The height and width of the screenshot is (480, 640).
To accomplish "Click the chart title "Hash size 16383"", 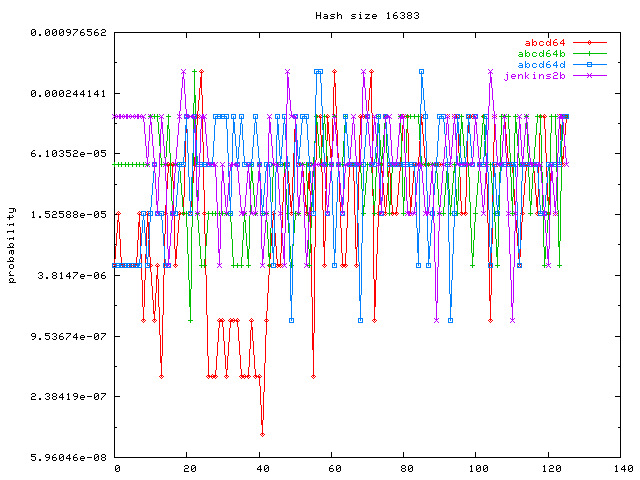I will tap(367, 16).
